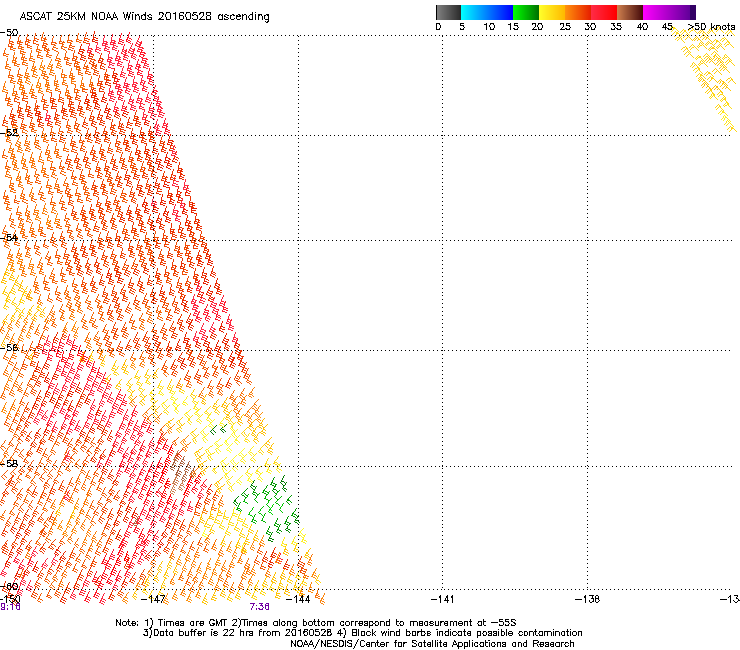This screenshot has width=740, height=650.
Task: Click the 'Data buffer is 22 hrs' note line
Action: [362, 633]
